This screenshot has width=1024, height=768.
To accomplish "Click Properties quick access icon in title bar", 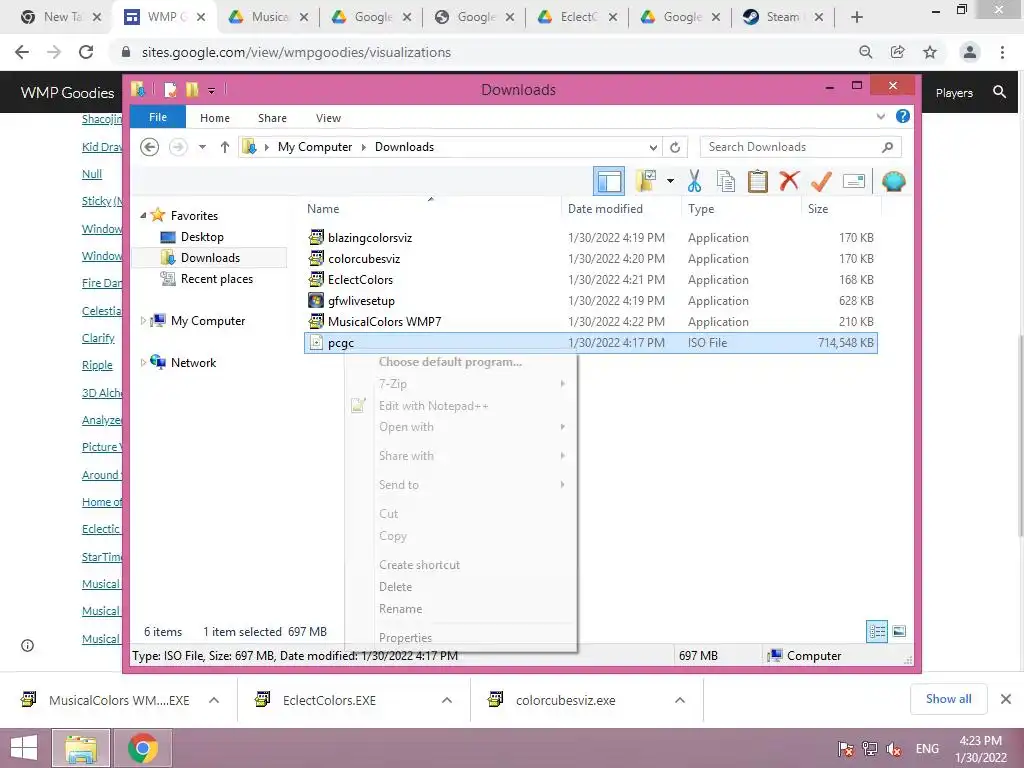I will (x=170, y=89).
